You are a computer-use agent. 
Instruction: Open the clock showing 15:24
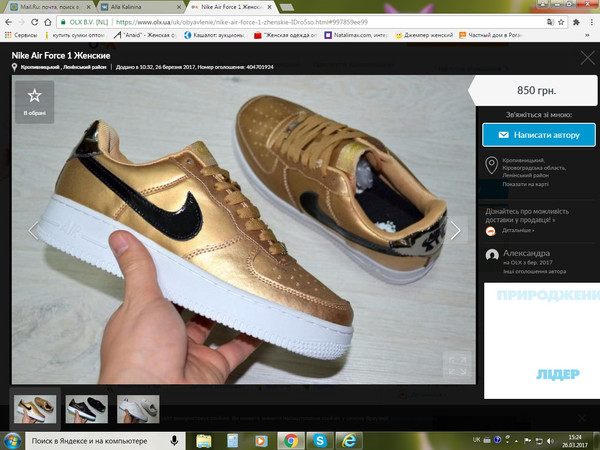[575, 441]
